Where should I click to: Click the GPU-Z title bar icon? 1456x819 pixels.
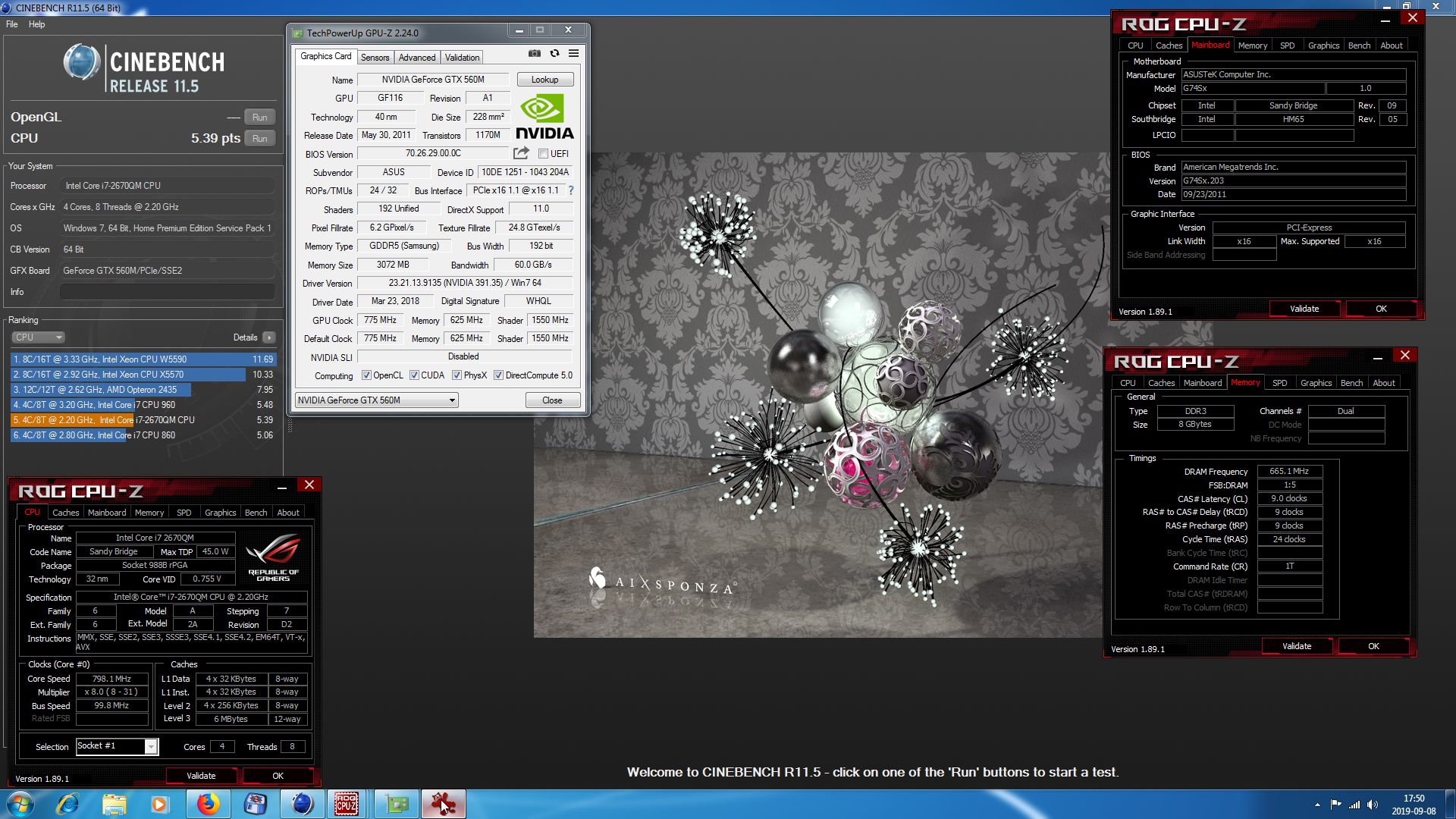pos(298,33)
